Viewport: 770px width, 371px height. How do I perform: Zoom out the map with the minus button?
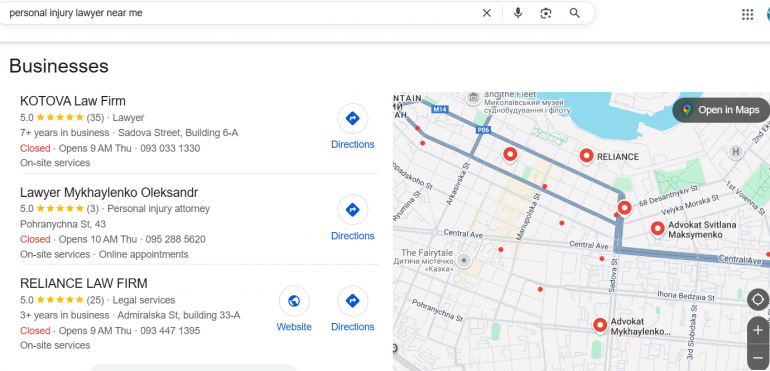(x=758, y=357)
